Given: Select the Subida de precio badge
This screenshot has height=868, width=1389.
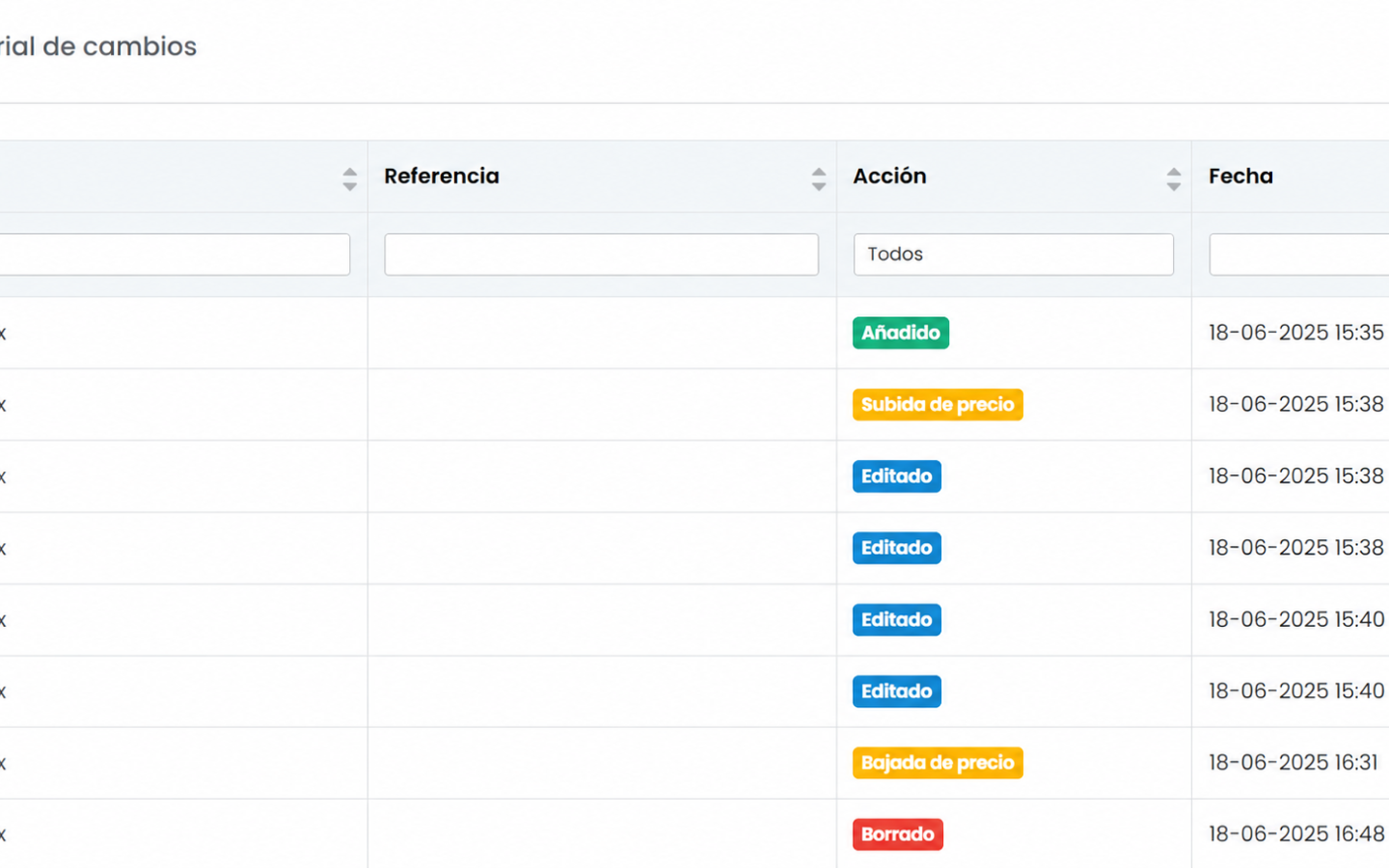Looking at the screenshot, I should click(938, 404).
